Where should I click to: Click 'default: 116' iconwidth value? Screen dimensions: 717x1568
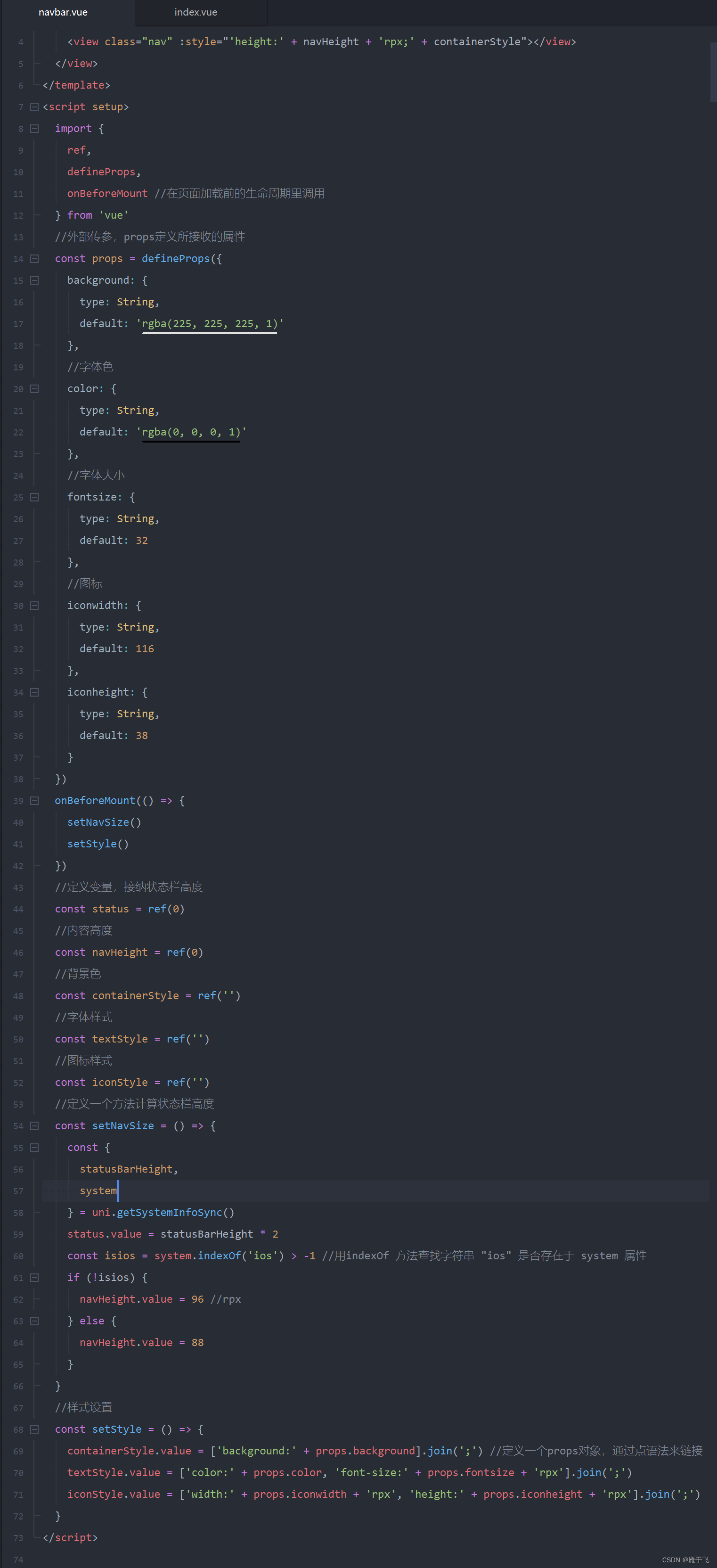[116, 649]
